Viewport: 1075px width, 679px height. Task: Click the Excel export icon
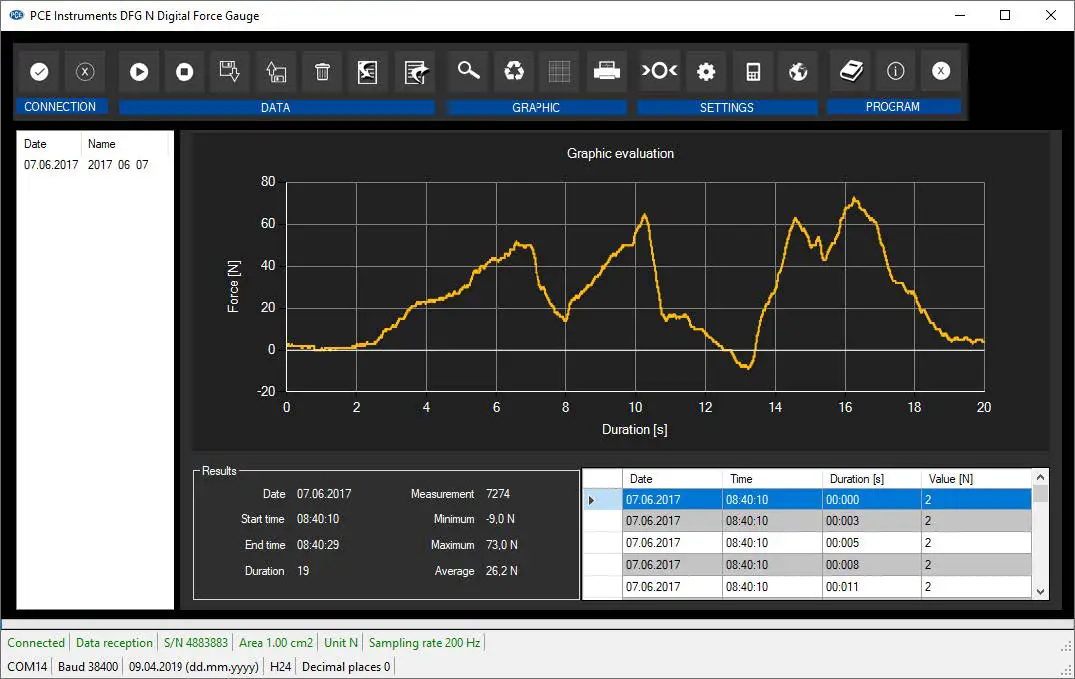367,71
